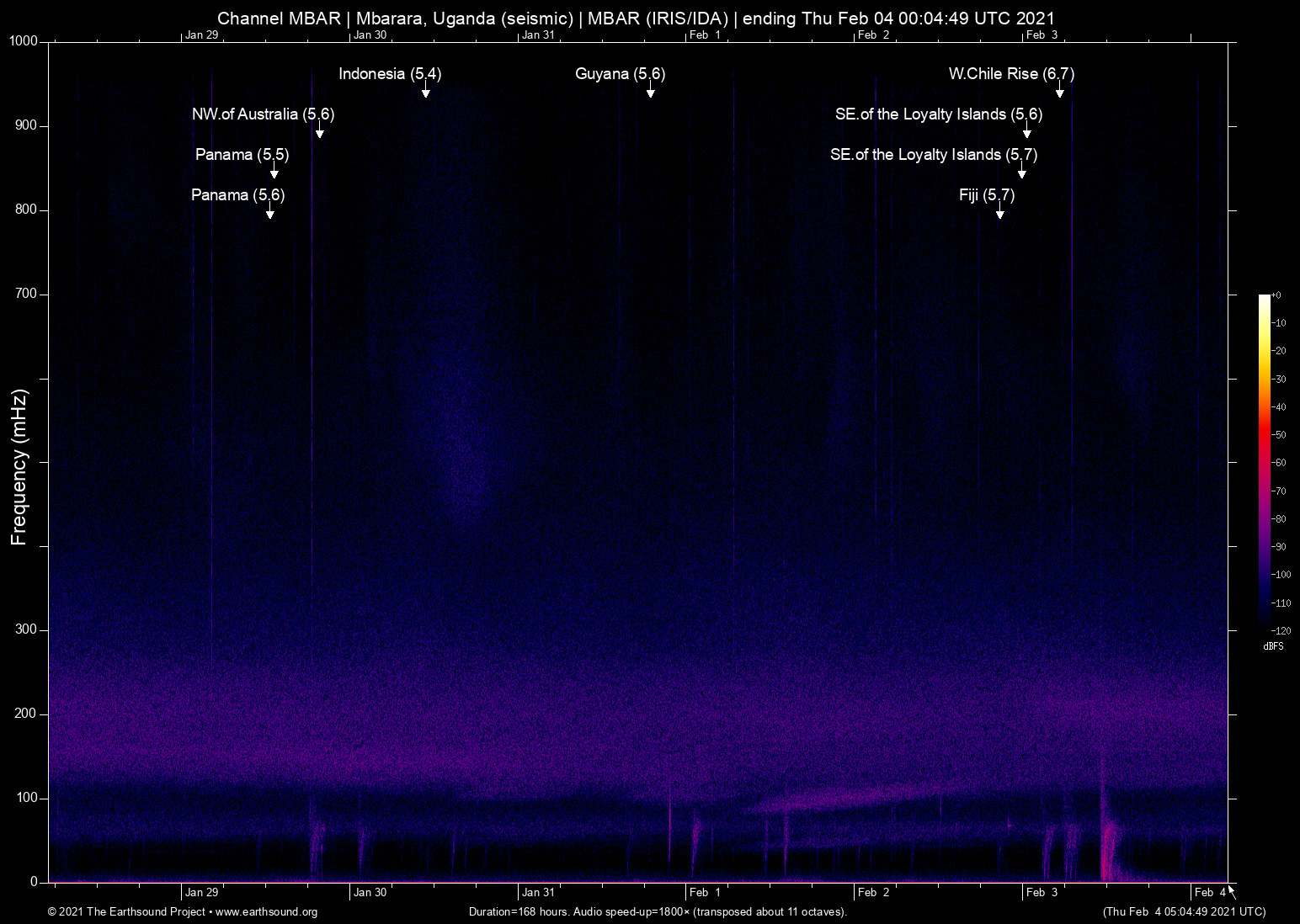Click the Feb 1 date on the top axis
Viewport: 1300px width, 924px height.
(x=705, y=35)
